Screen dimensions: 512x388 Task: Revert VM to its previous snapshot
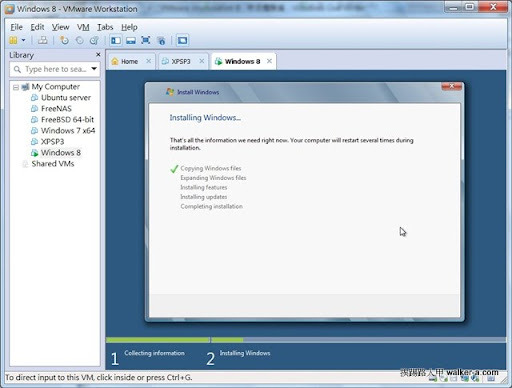[79, 41]
